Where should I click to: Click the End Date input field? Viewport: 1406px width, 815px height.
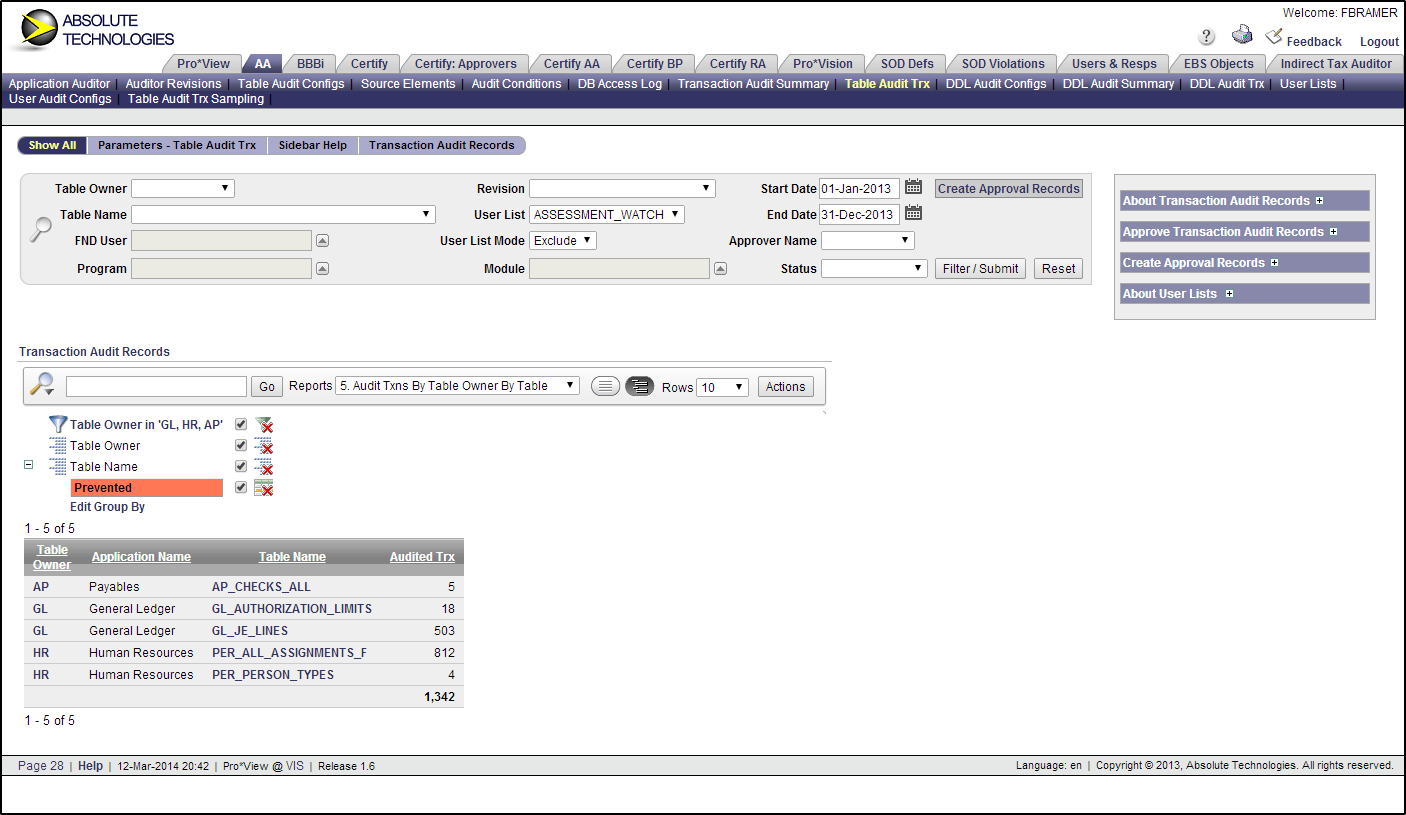pyautogui.click(x=859, y=214)
